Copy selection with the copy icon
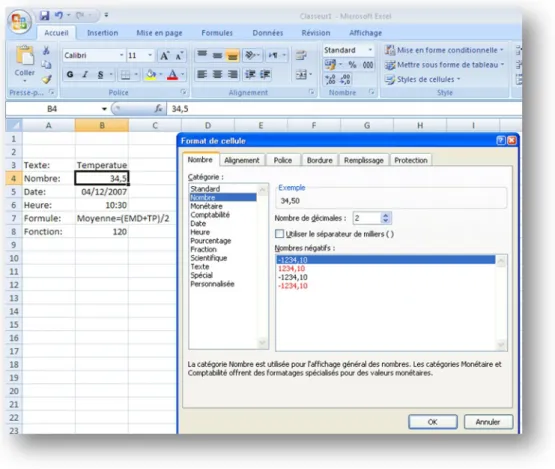This screenshot has width=555, height=469. pos(46,64)
